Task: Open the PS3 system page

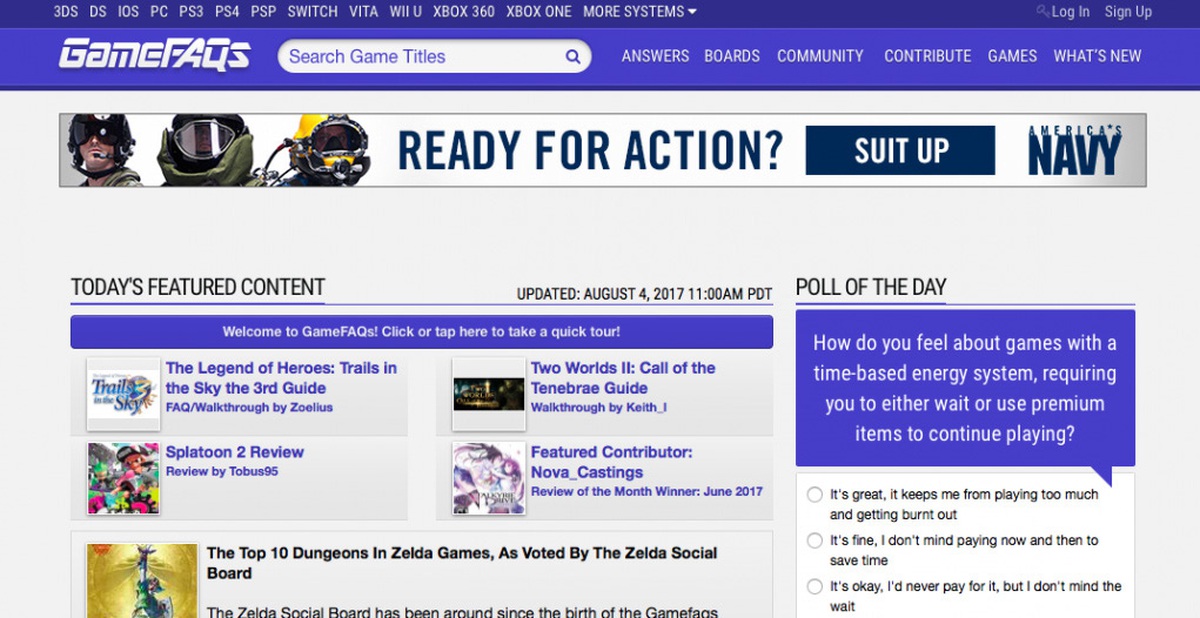Action: click(192, 12)
